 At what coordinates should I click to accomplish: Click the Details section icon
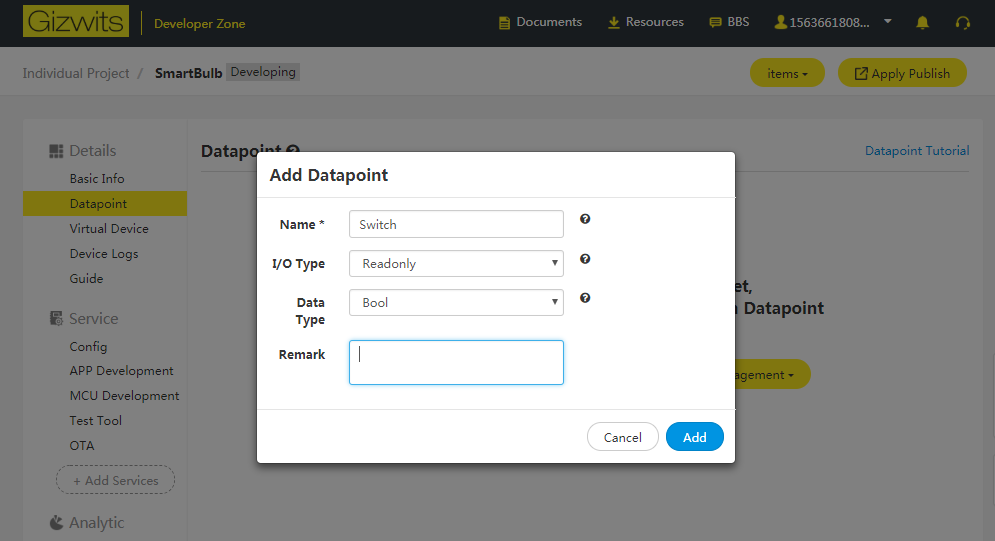coord(56,151)
